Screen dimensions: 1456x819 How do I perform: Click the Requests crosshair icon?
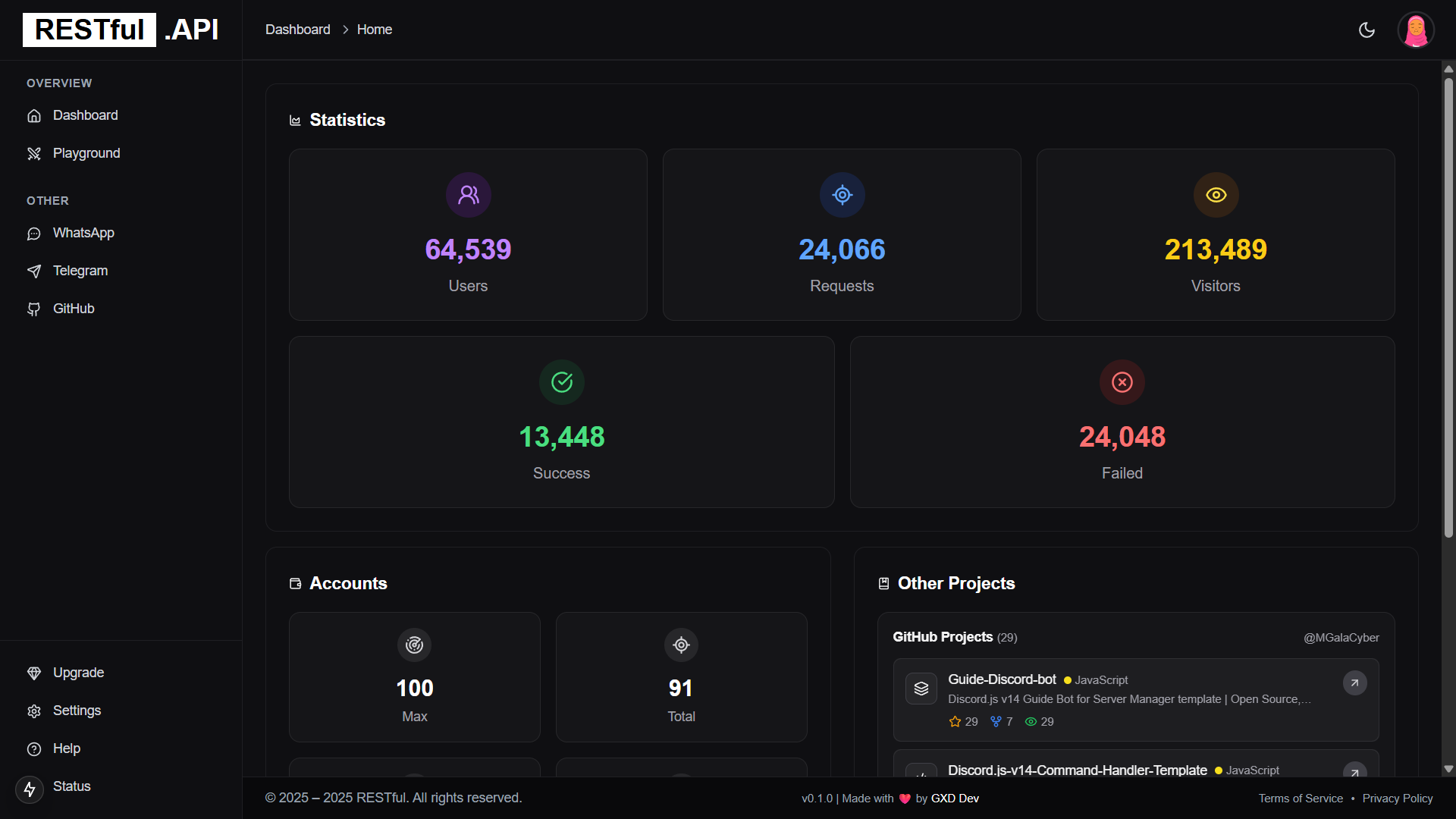click(x=842, y=195)
